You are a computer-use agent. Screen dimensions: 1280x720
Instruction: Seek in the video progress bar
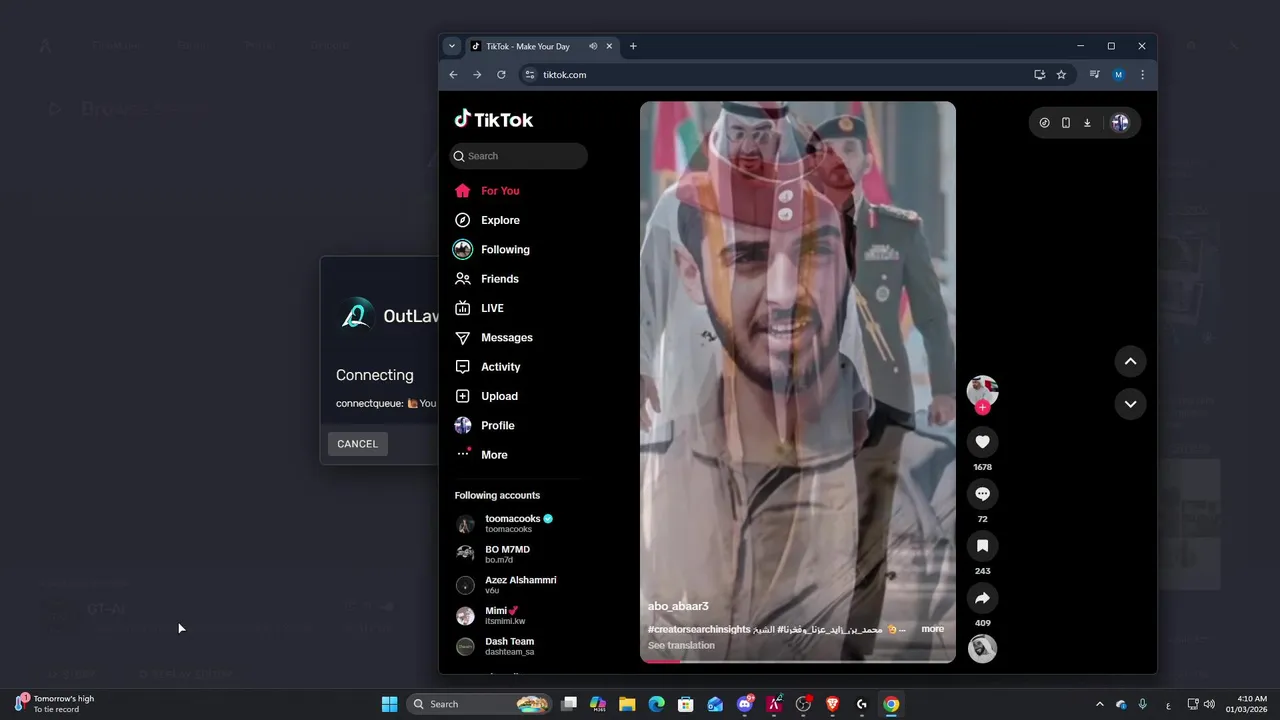point(798,661)
